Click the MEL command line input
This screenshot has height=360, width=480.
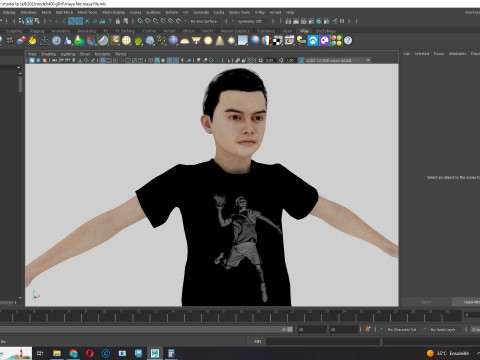[323, 341]
